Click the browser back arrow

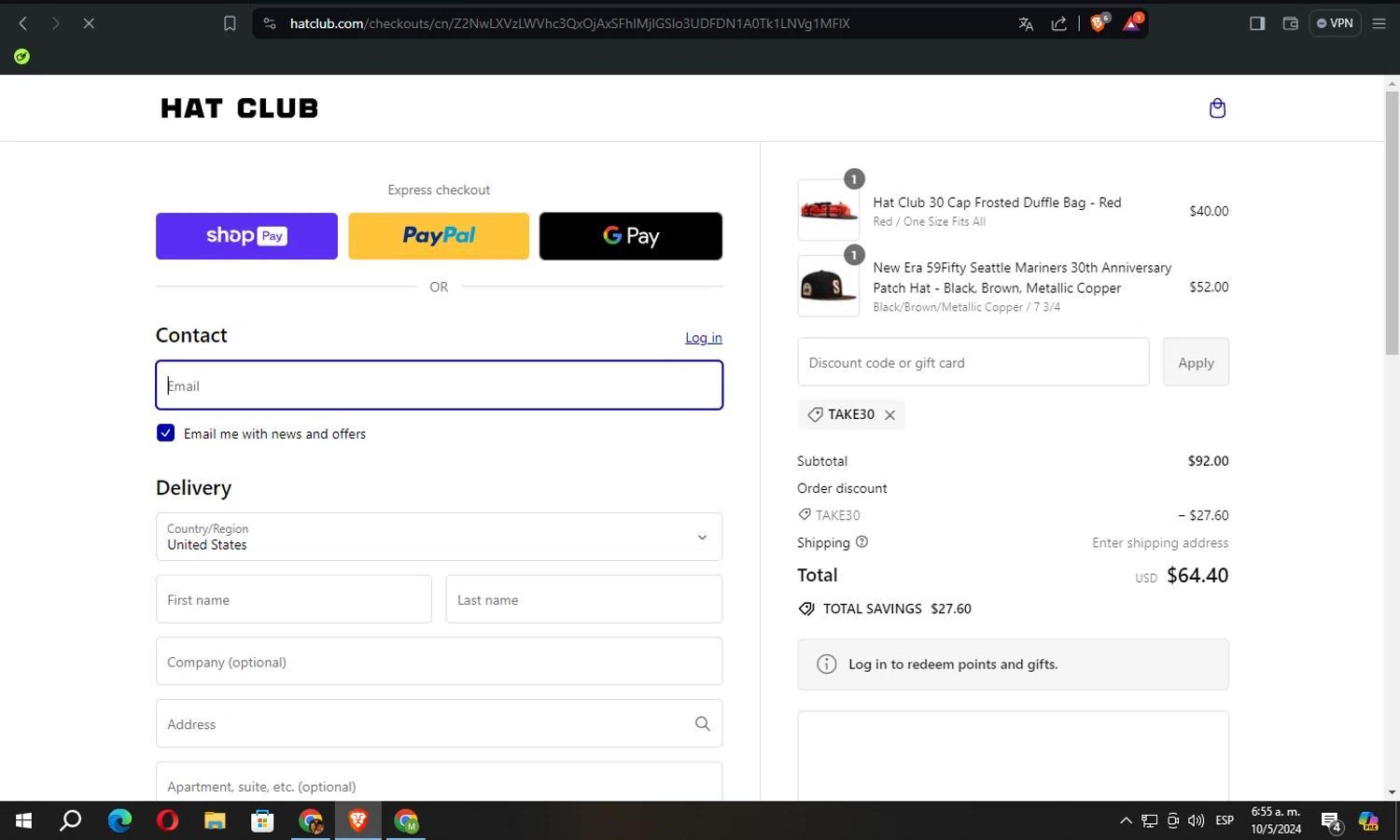coord(23,23)
